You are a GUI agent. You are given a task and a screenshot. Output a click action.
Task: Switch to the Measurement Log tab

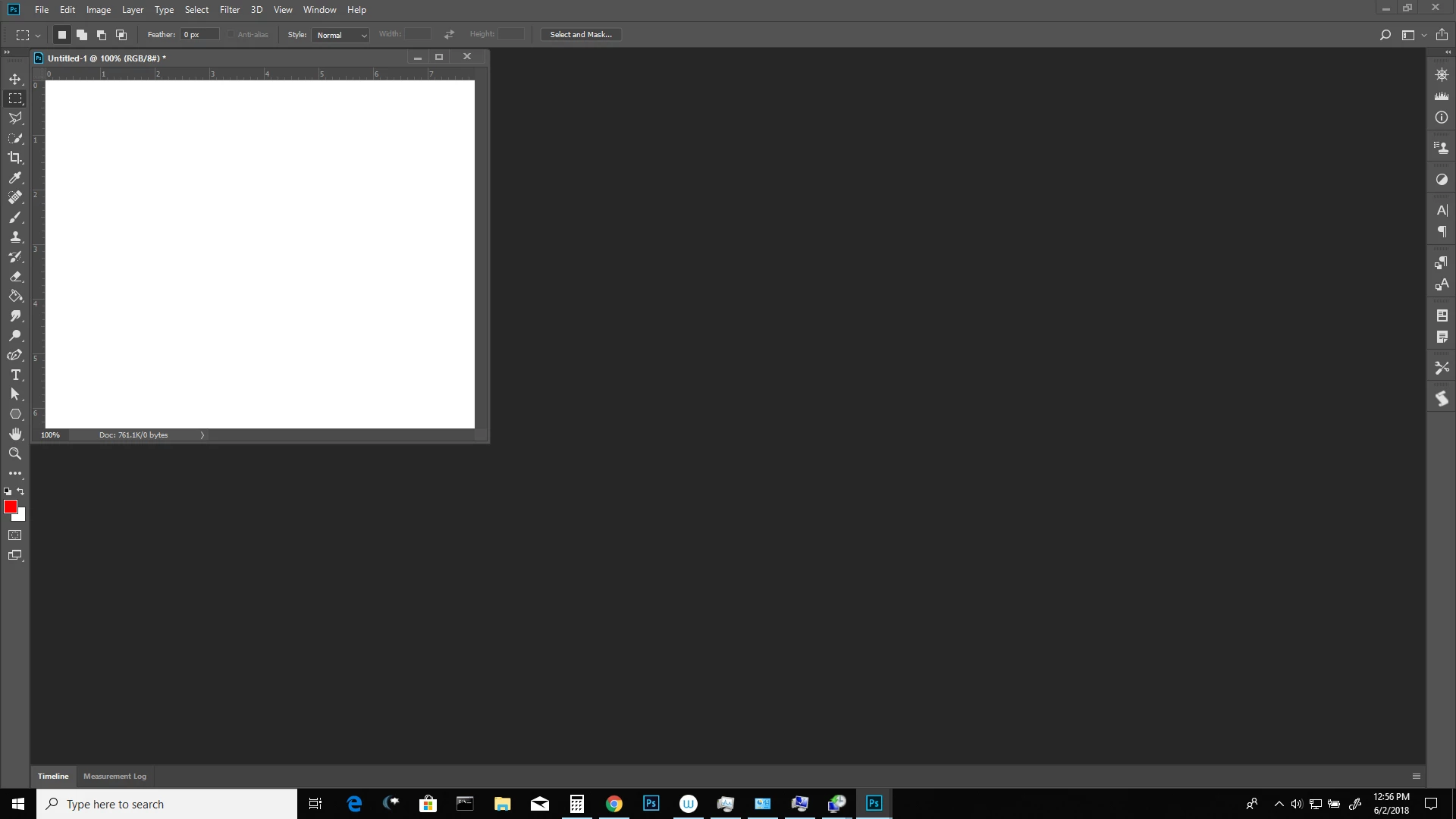click(115, 776)
